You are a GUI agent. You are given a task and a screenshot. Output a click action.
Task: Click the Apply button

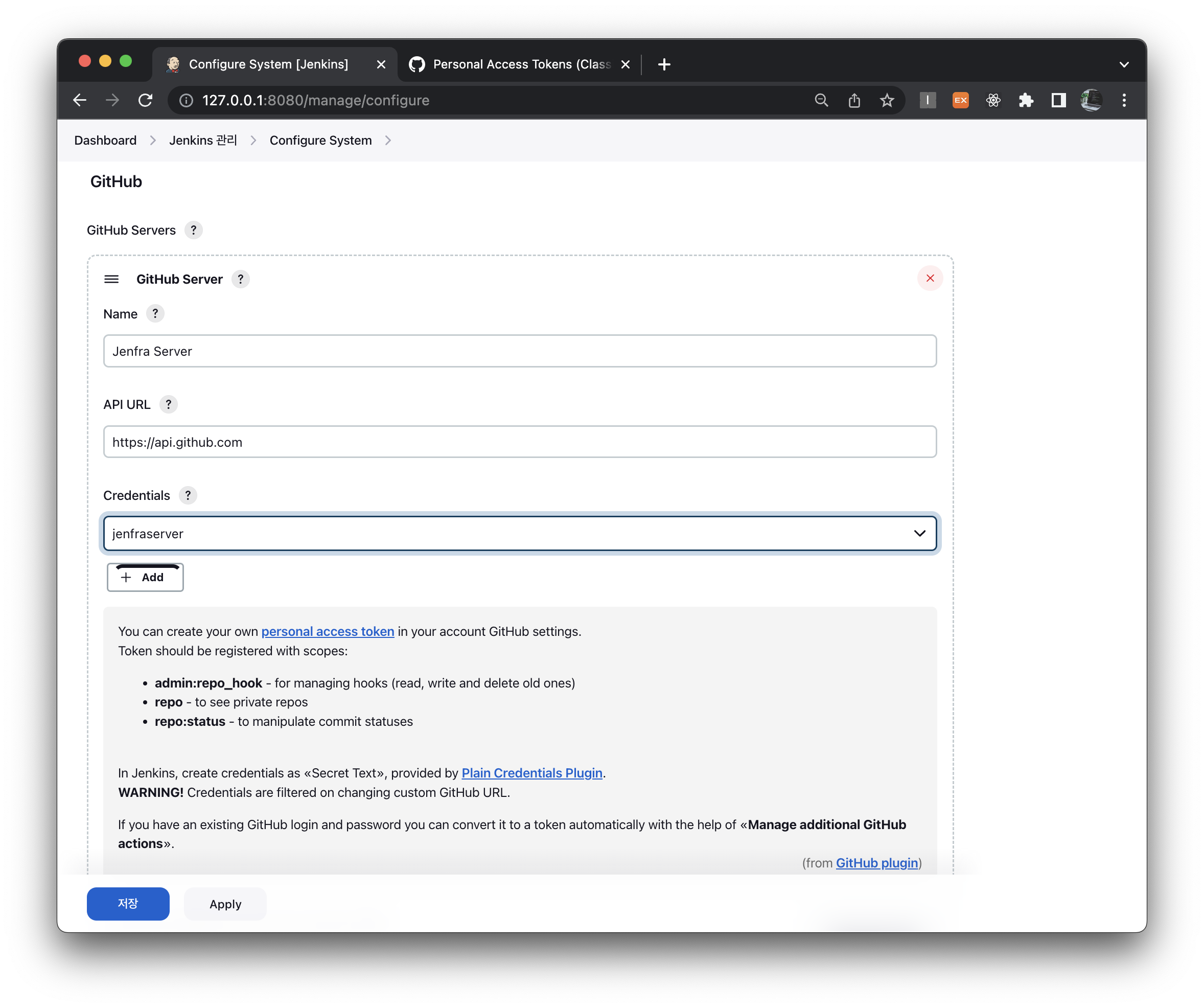[x=225, y=904]
